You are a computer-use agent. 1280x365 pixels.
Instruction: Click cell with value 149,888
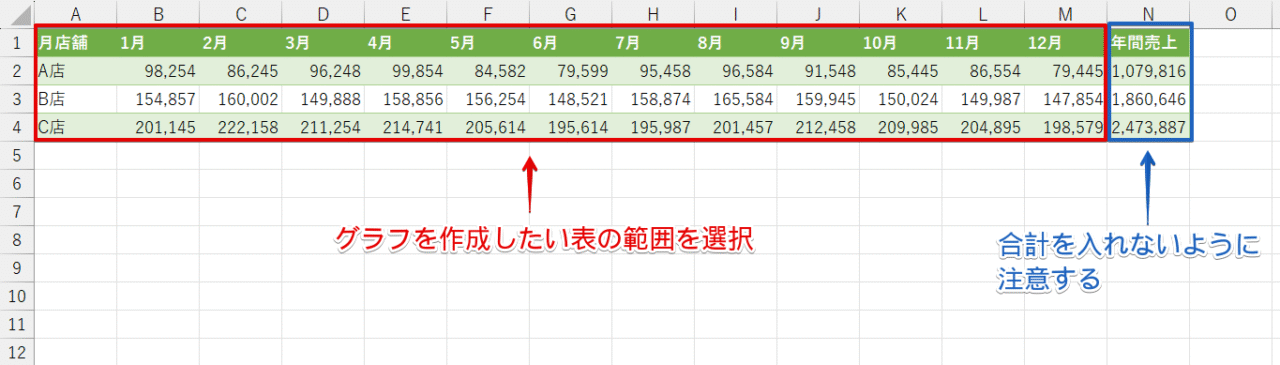pos(324,99)
